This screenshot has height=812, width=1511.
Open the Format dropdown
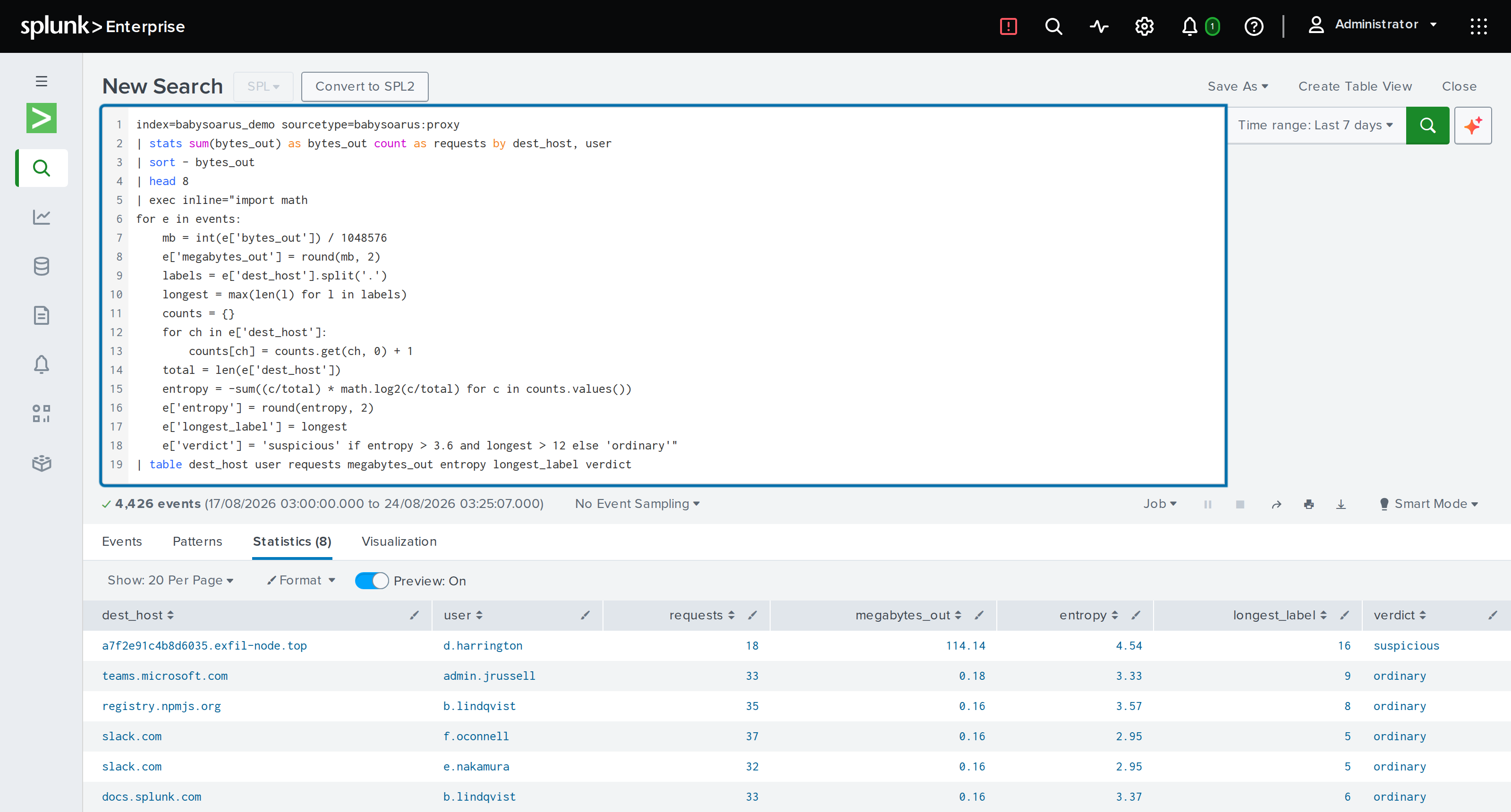click(x=301, y=580)
